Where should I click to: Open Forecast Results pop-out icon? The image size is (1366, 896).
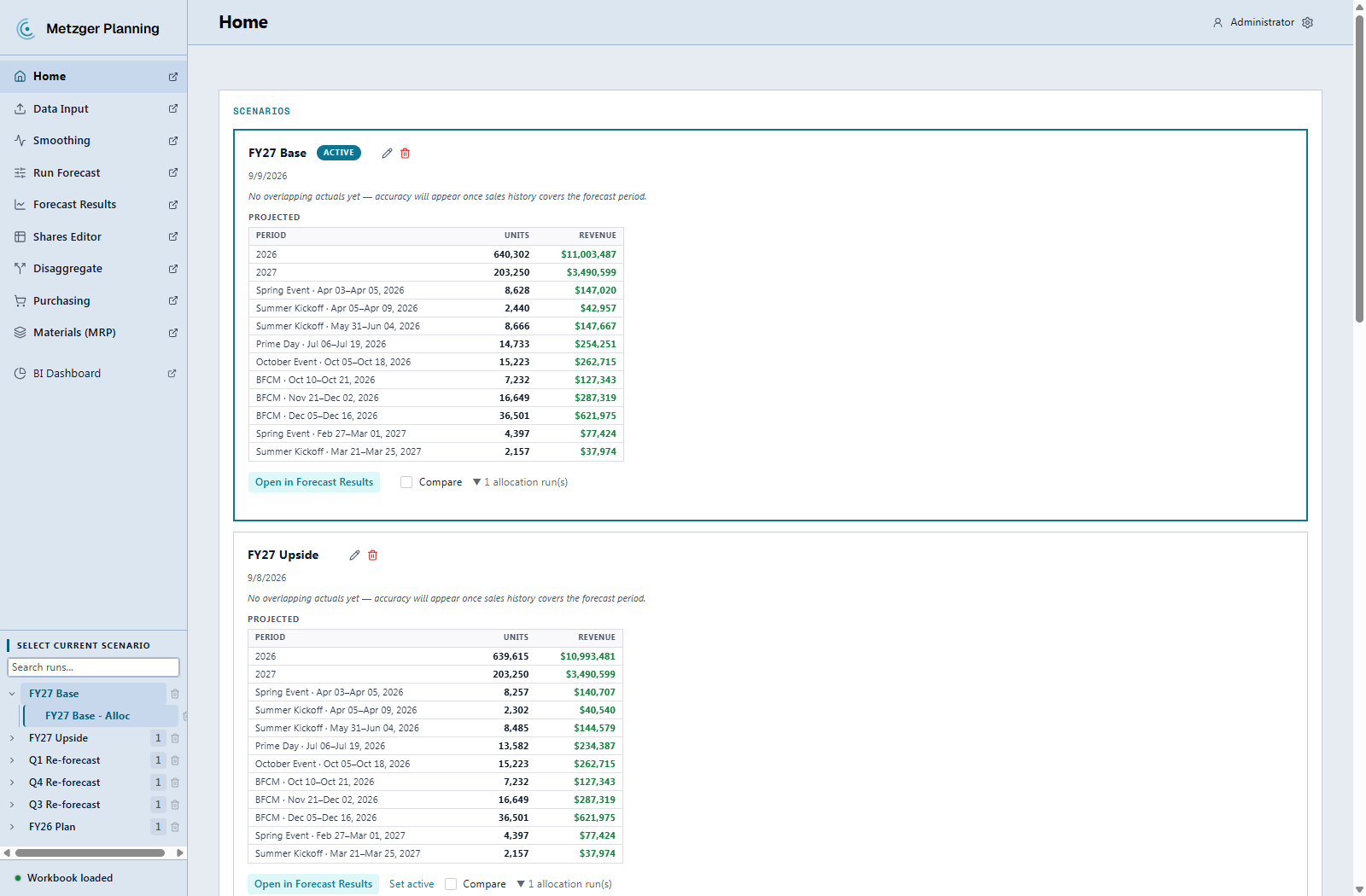click(173, 205)
